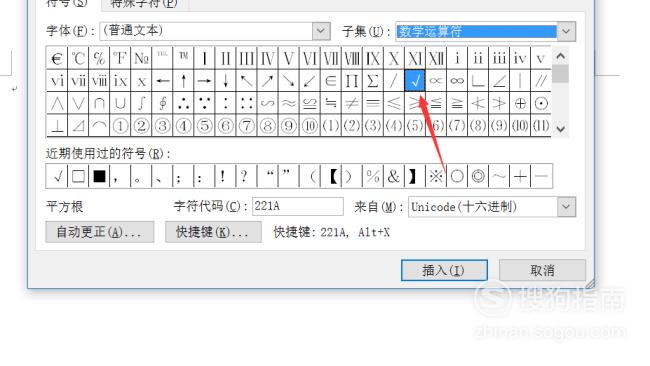Select the contour integral ∮ symbol

pos(162,103)
